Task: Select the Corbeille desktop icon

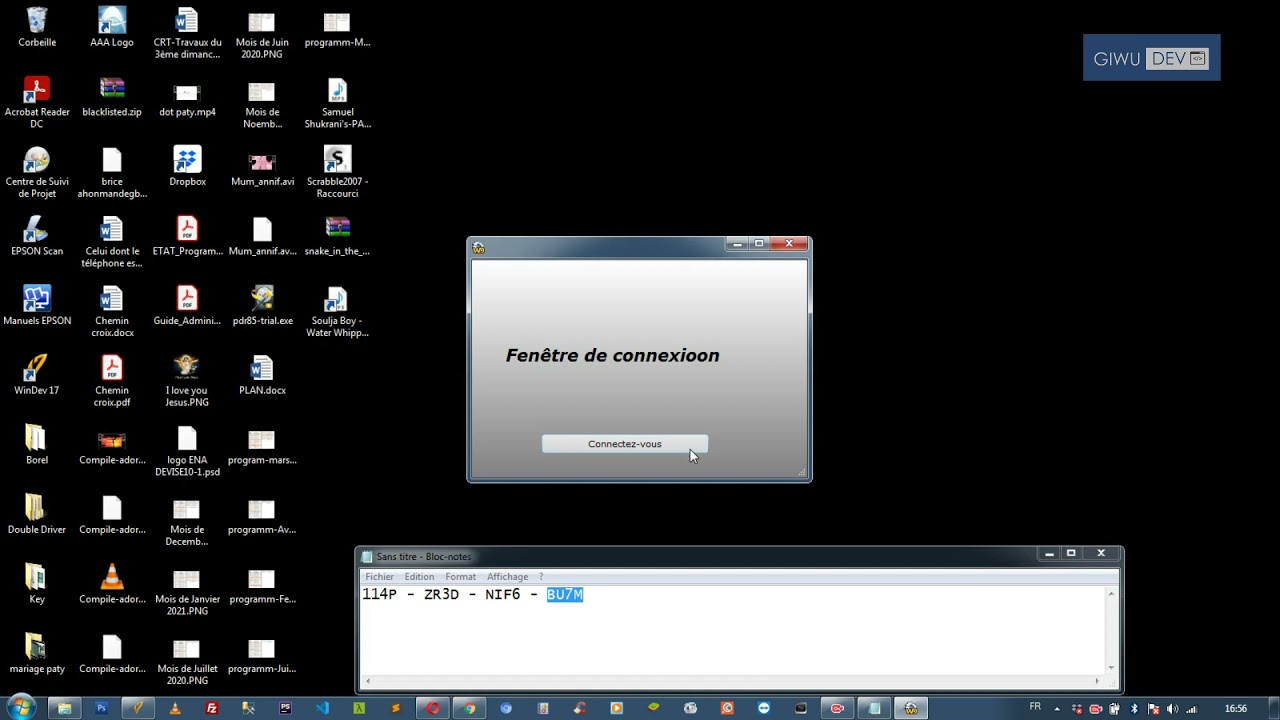Action: click(x=37, y=28)
